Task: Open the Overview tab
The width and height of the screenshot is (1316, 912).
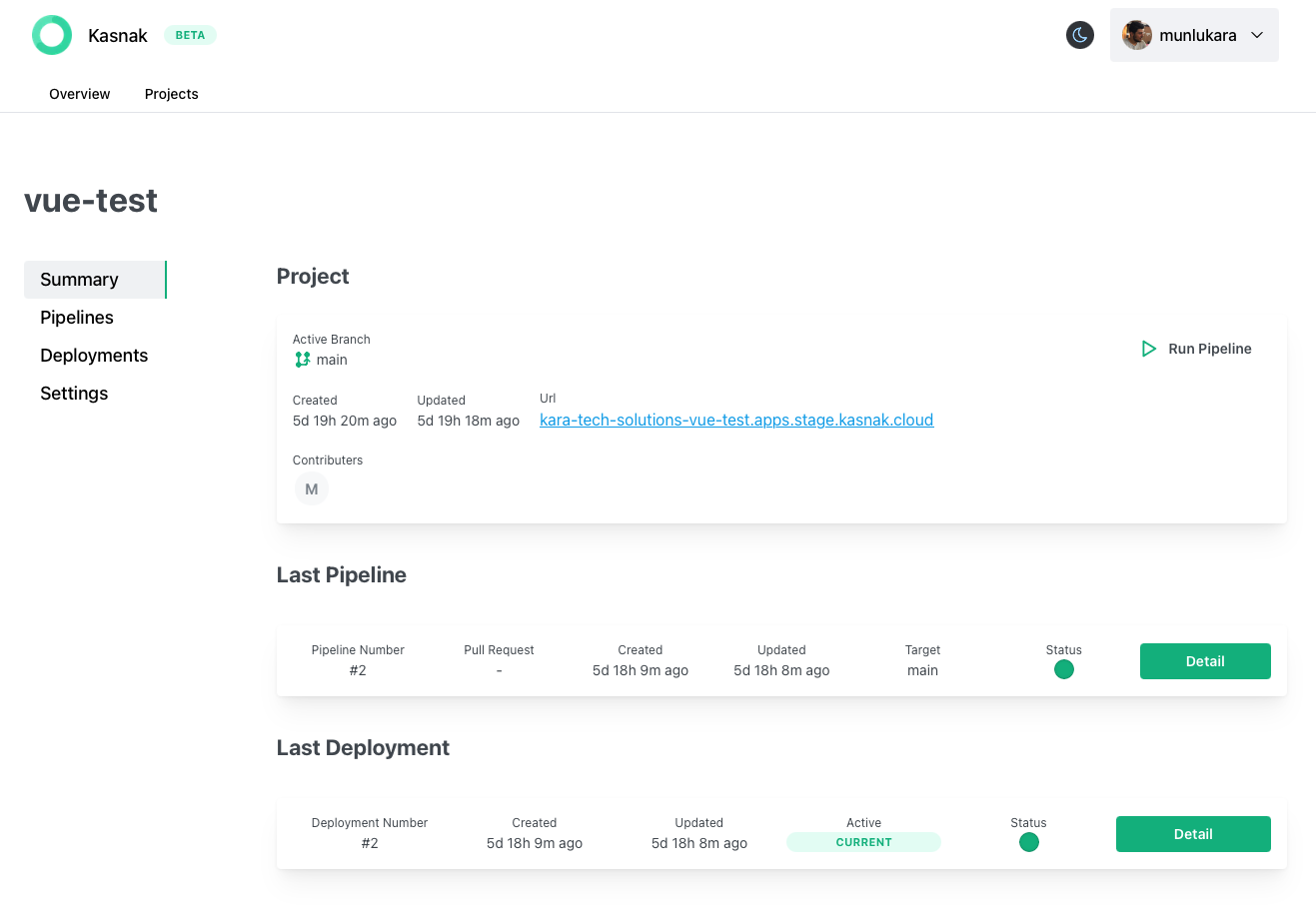Action: 80,94
